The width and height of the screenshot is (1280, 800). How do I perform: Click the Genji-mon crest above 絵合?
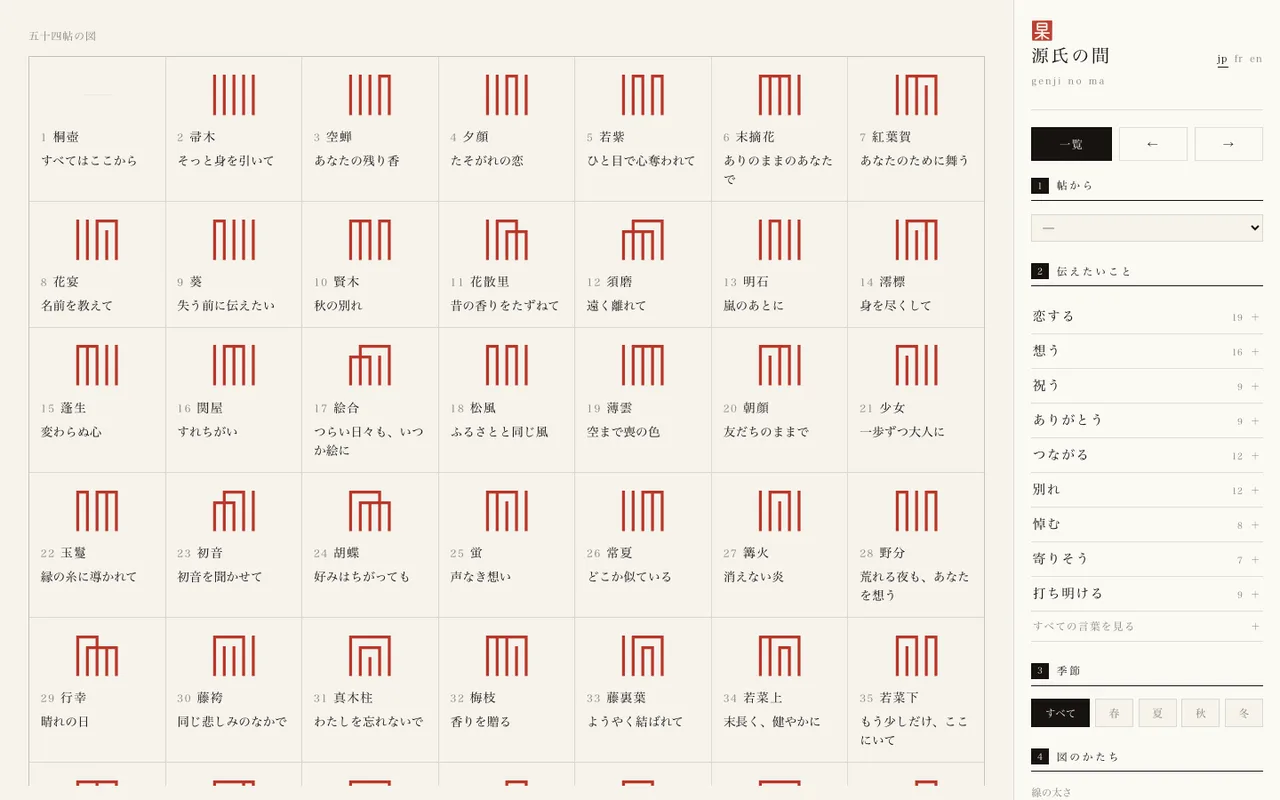click(370, 365)
